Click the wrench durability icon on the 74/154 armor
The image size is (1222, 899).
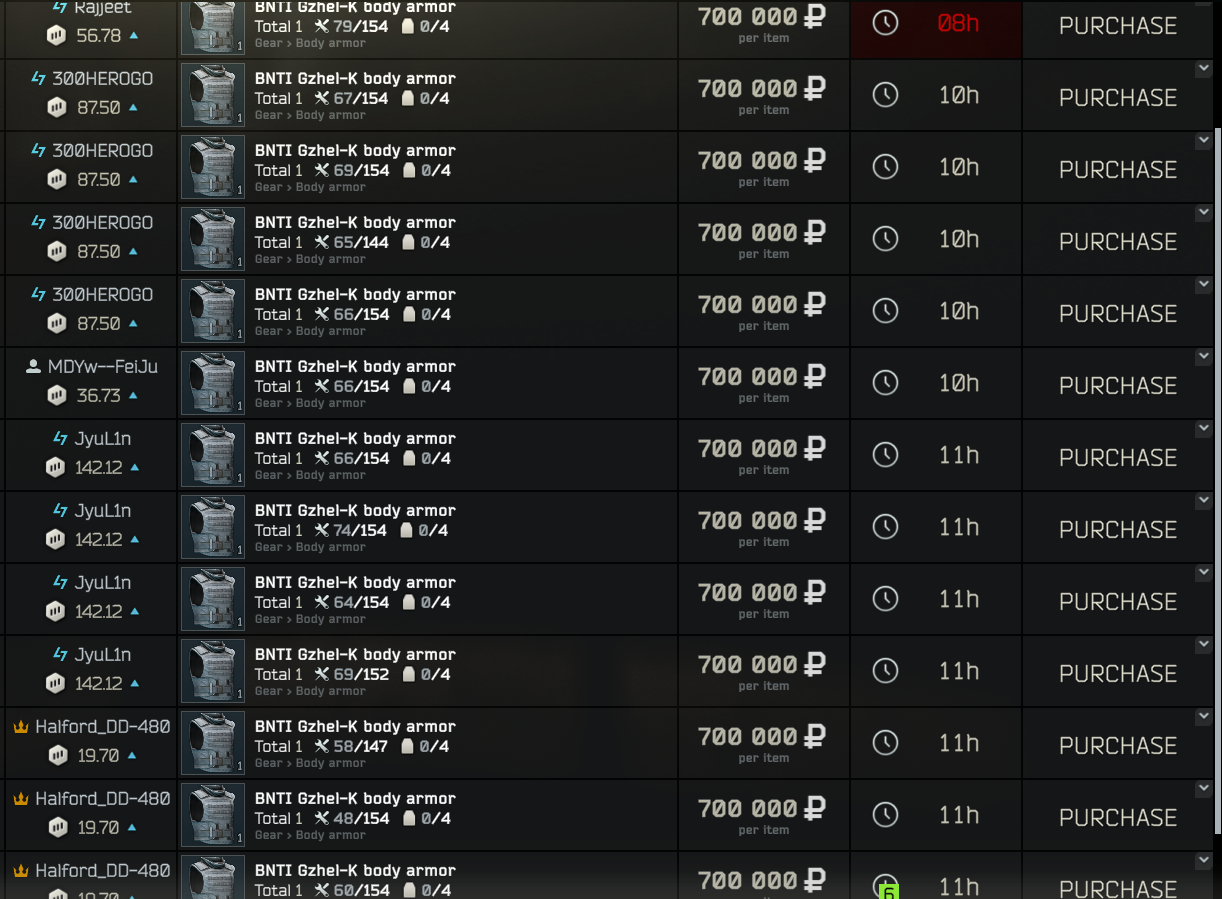tap(321, 530)
